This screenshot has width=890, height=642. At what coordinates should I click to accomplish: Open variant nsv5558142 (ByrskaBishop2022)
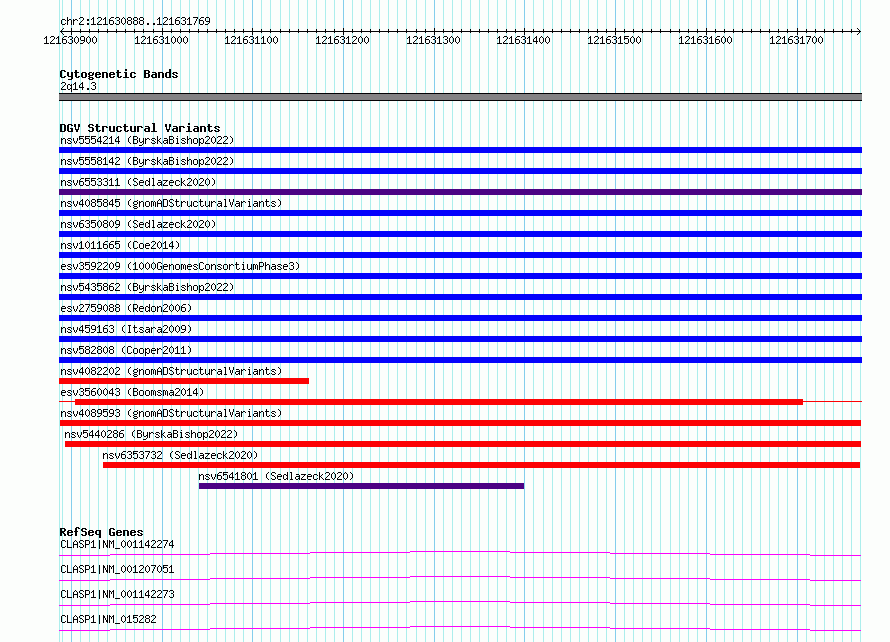[147, 161]
